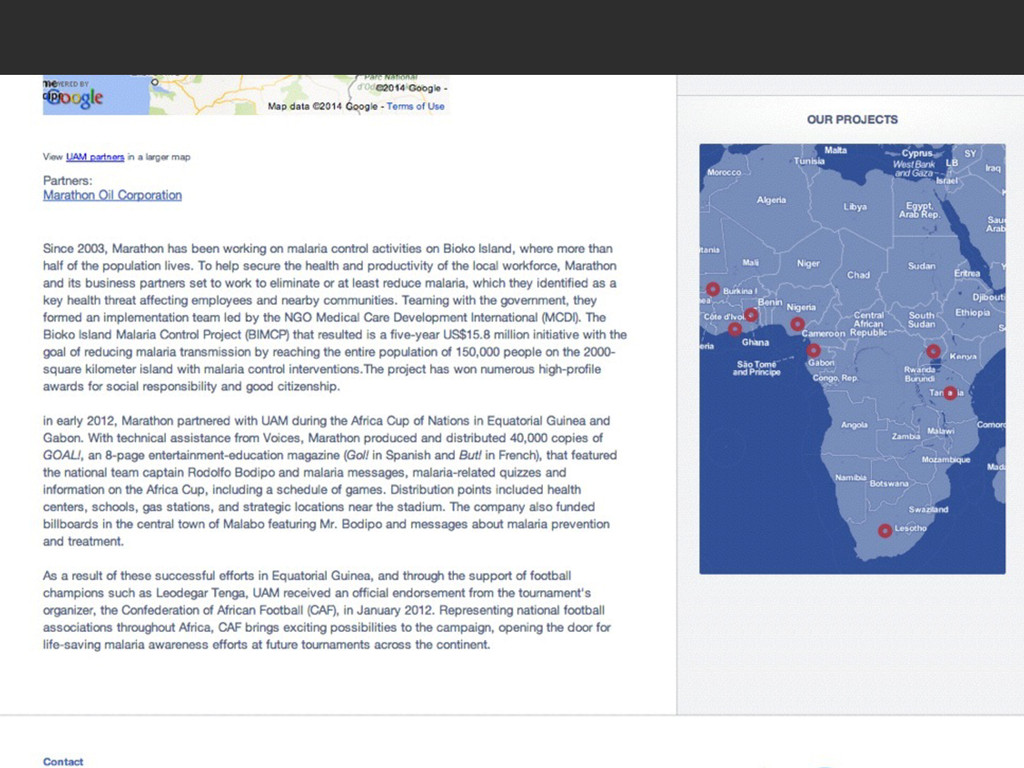Viewport: 1024px width, 768px height.
Task: Click the Botswana label on projects map
Action: click(889, 484)
